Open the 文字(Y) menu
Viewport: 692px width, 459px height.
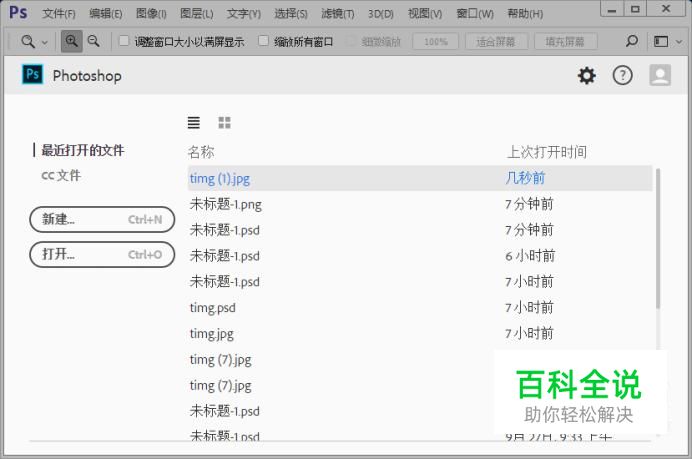[x=244, y=14]
